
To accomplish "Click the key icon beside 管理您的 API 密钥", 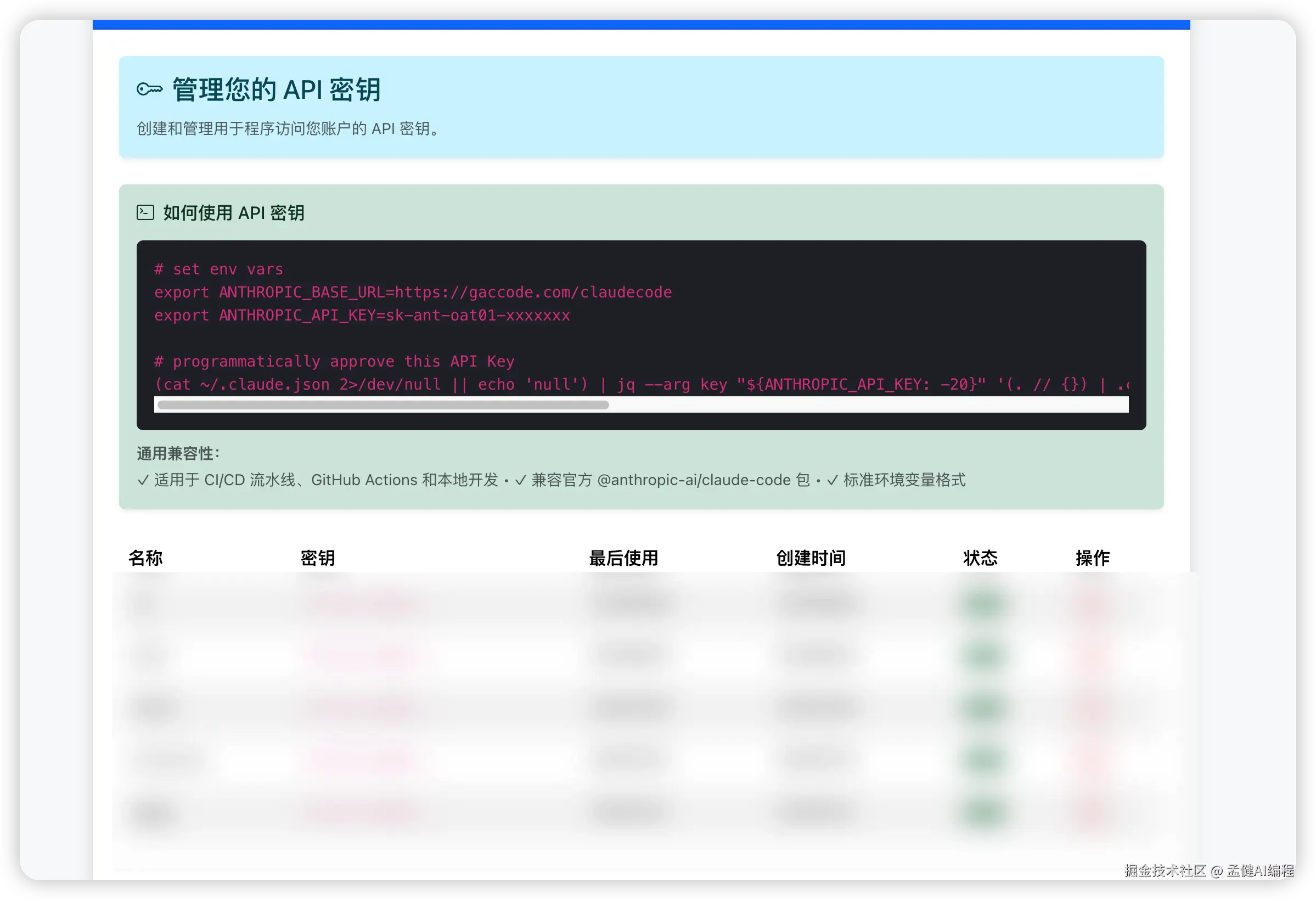I will [x=149, y=89].
